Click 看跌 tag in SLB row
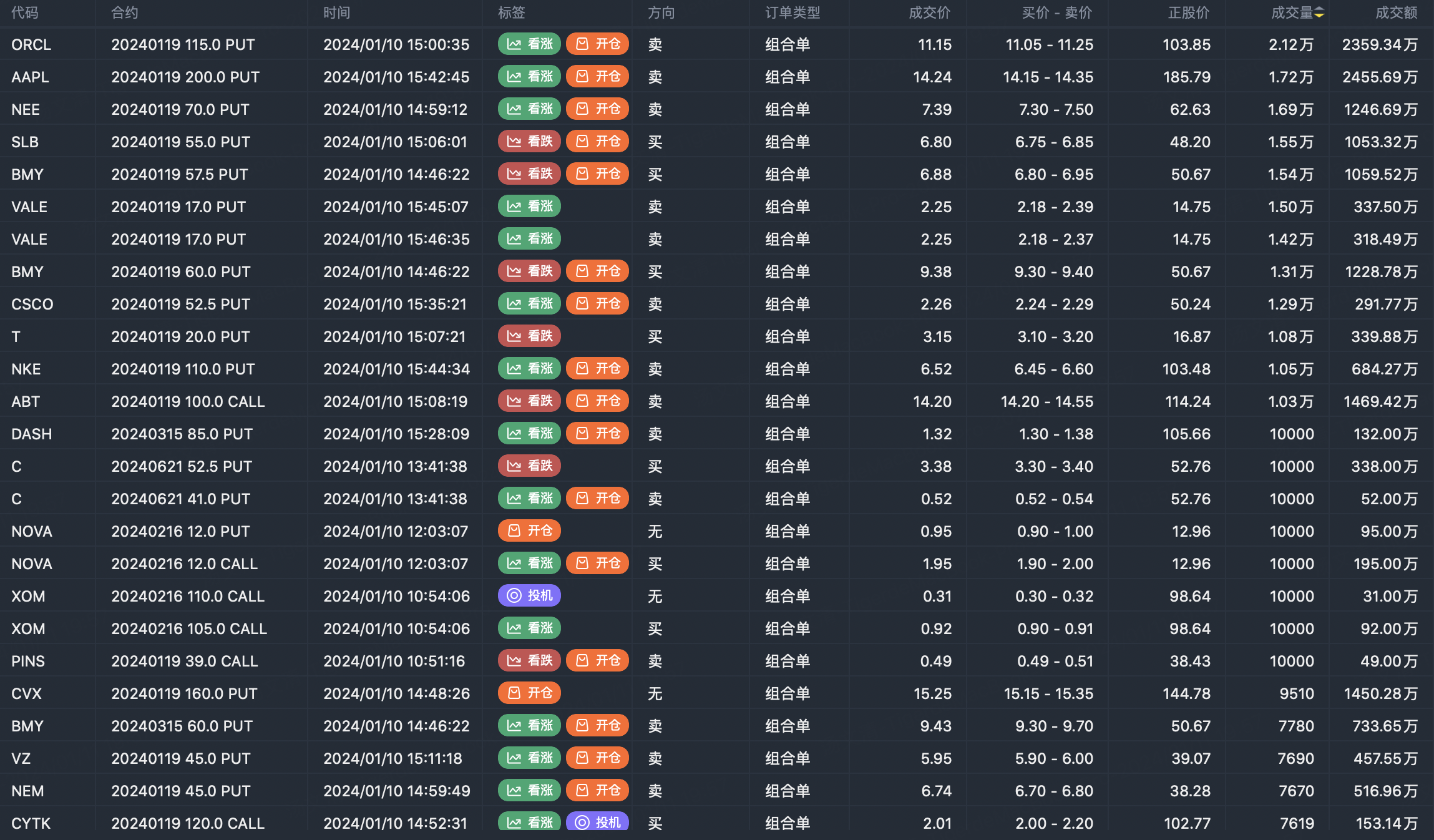 tap(529, 142)
